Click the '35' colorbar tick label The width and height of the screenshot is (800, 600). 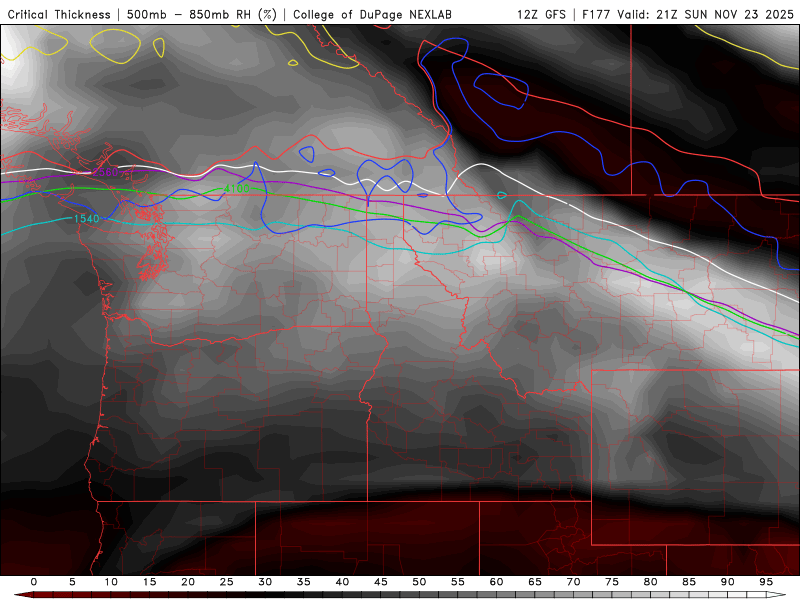click(304, 582)
